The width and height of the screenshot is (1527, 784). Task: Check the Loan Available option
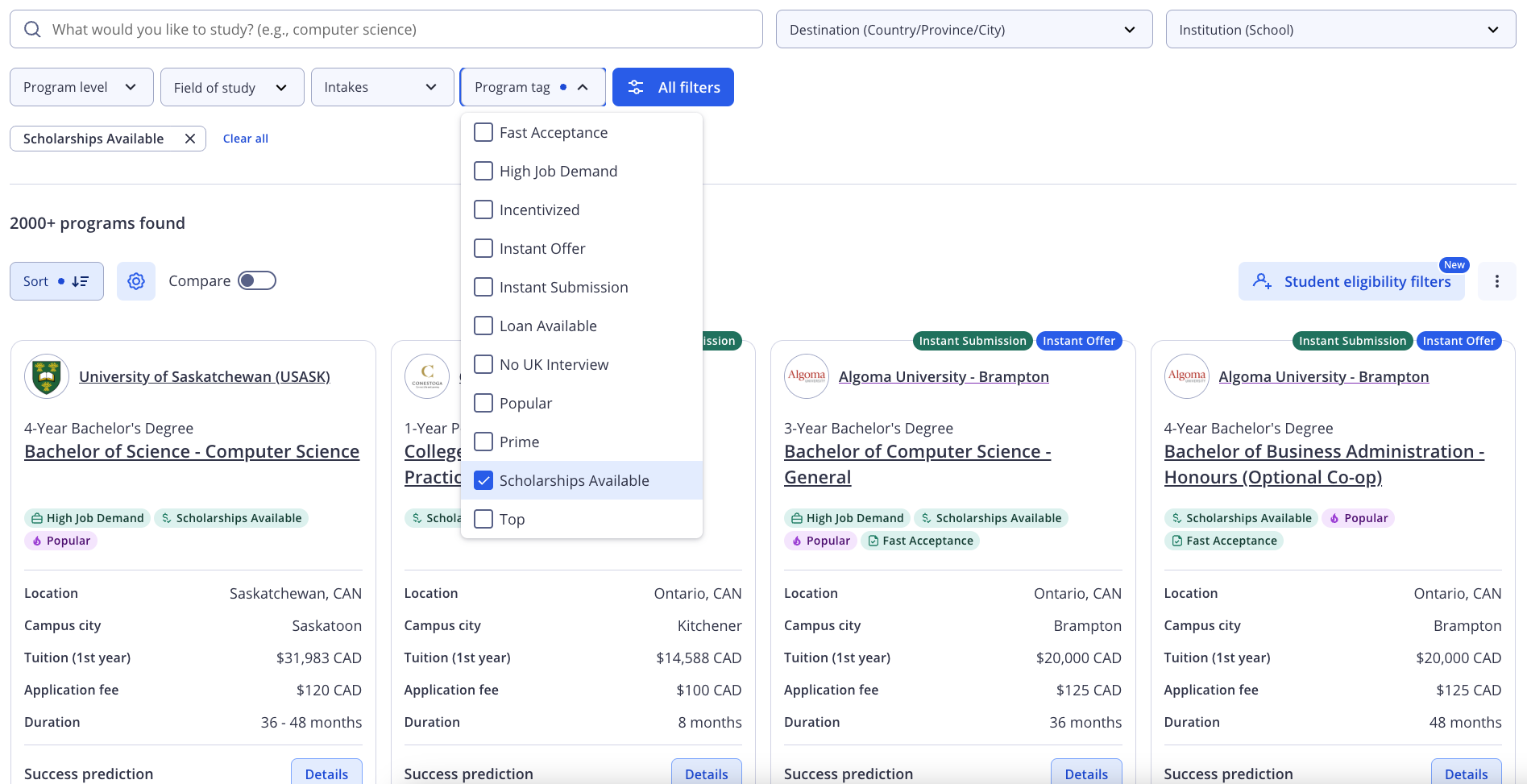[483, 326]
